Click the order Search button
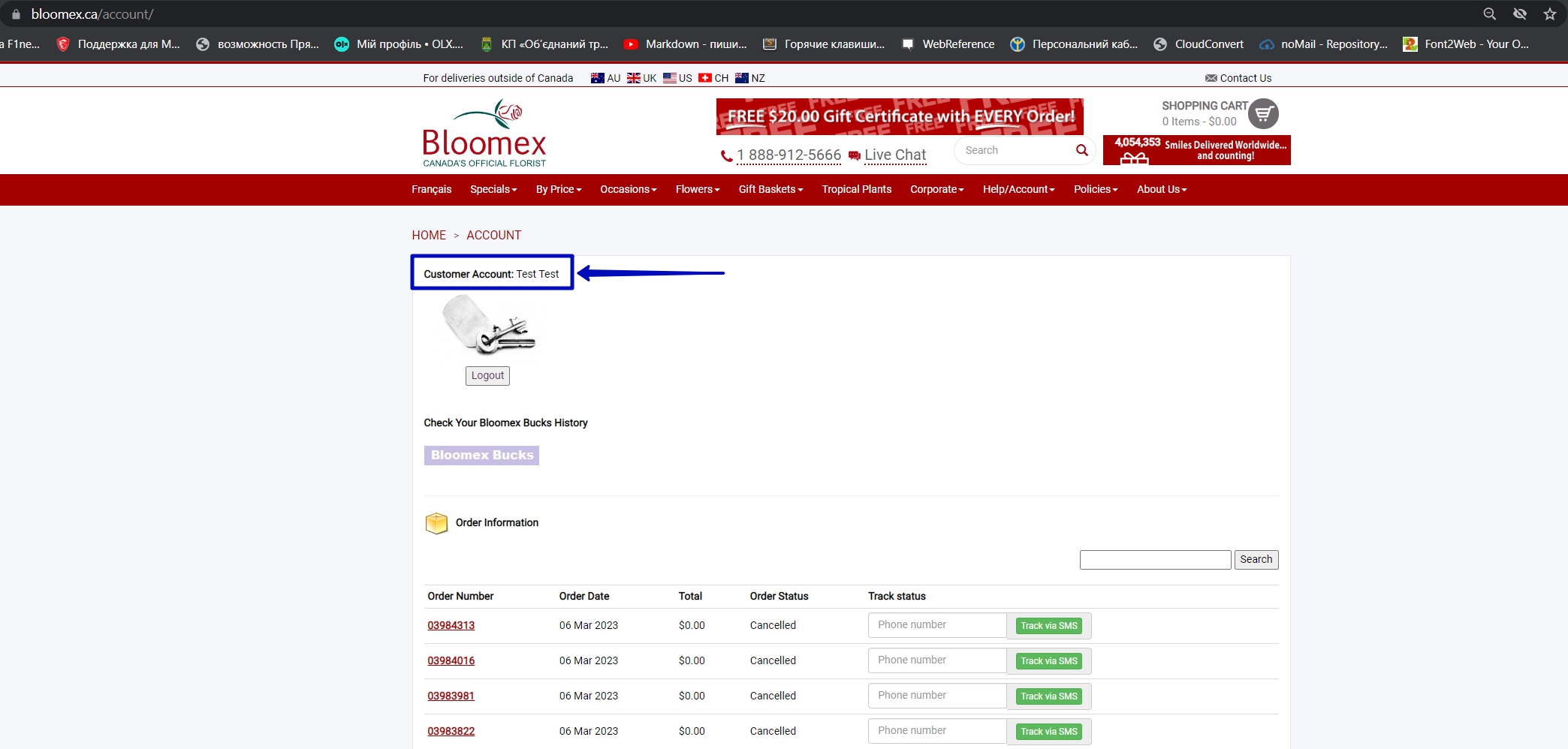 coord(1256,560)
